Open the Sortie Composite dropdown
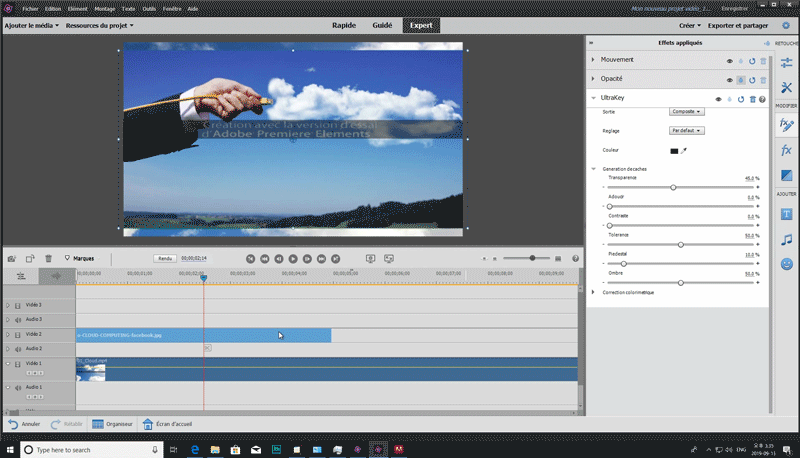Viewport: 800px width, 458px height. (x=686, y=112)
